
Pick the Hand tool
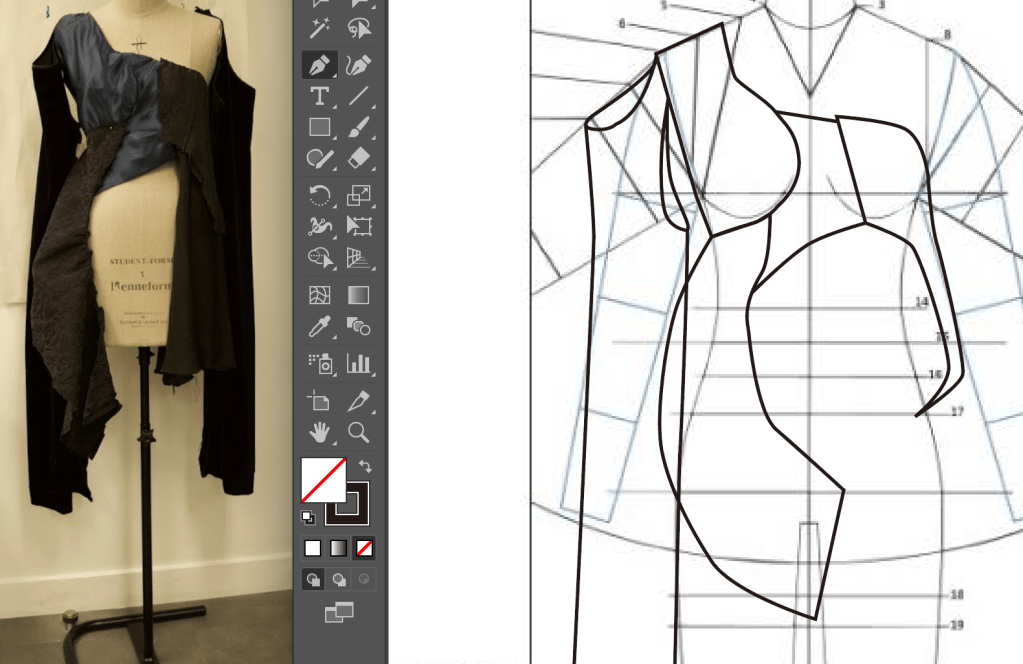319,432
